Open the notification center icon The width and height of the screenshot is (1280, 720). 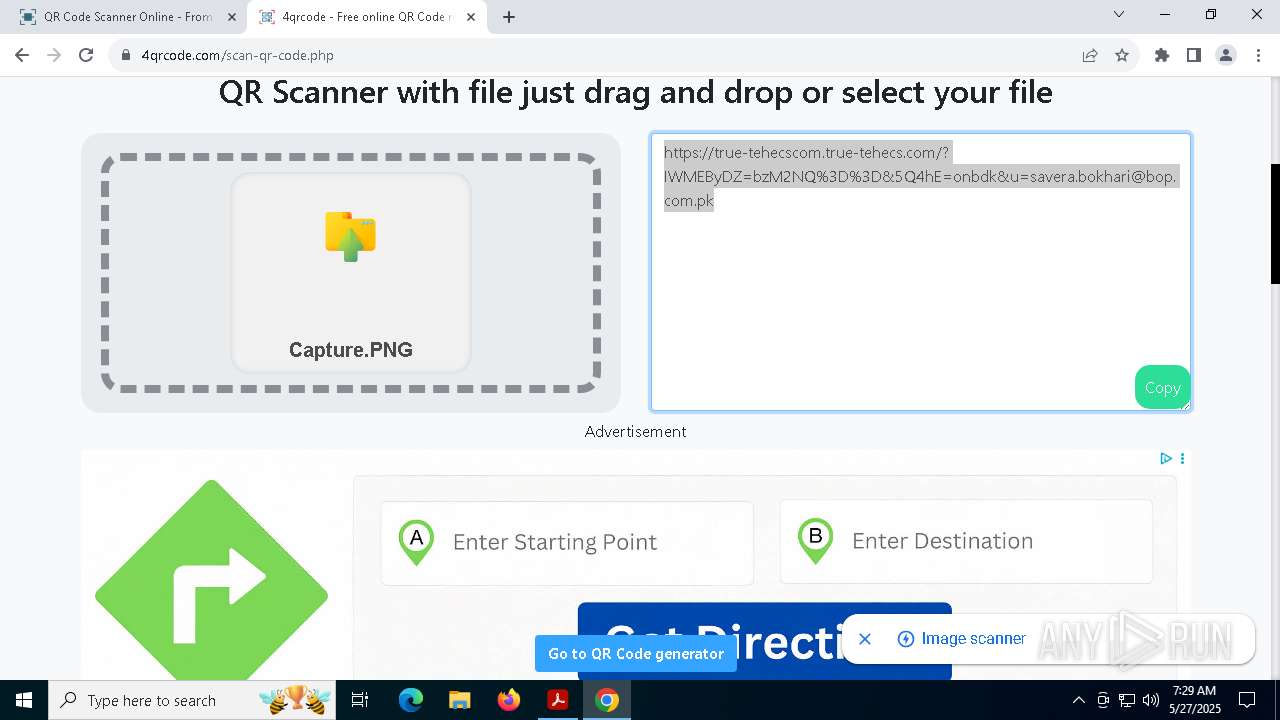(1247, 700)
